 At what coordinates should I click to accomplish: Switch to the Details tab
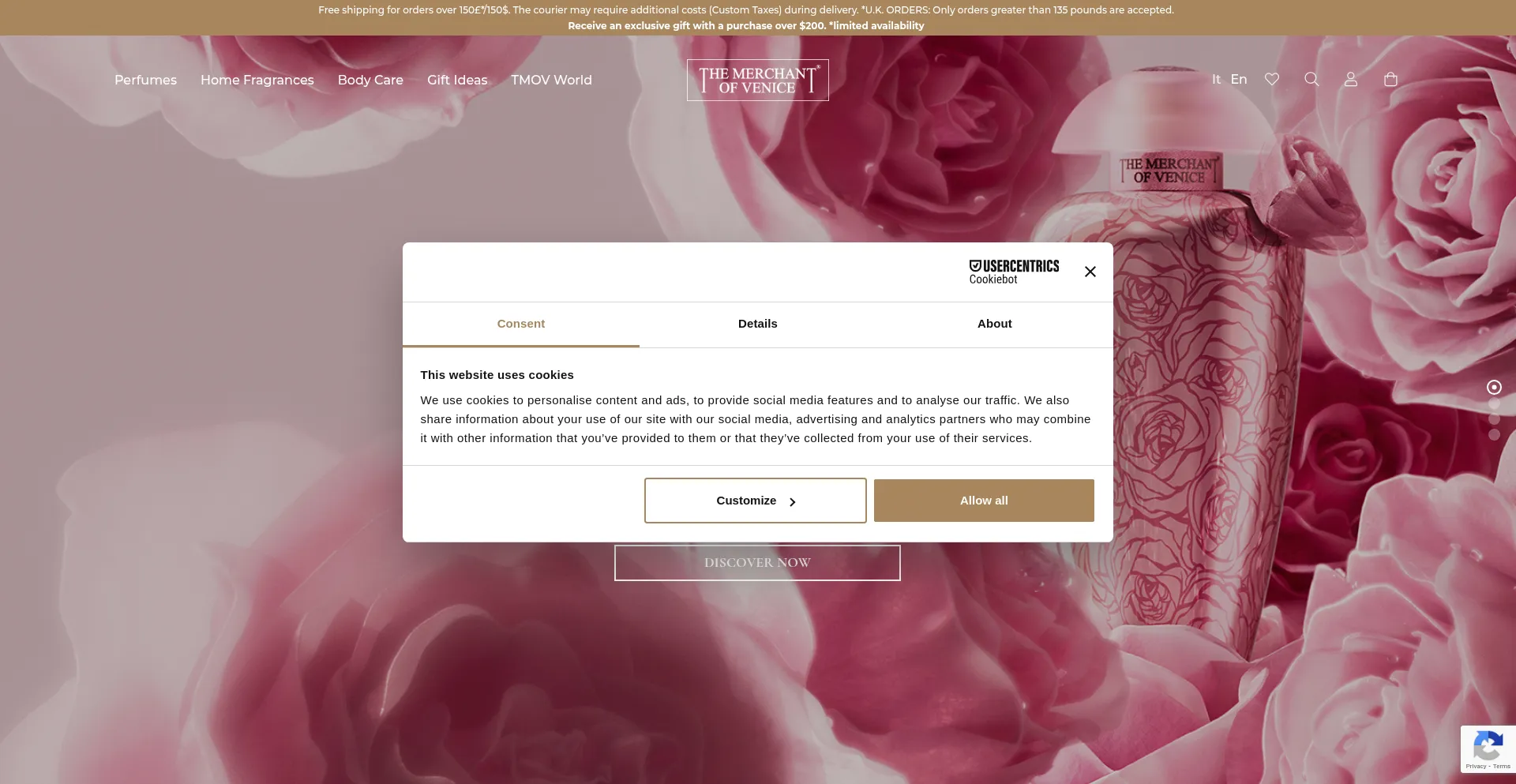pyautogui.click(x=757, y=324)
